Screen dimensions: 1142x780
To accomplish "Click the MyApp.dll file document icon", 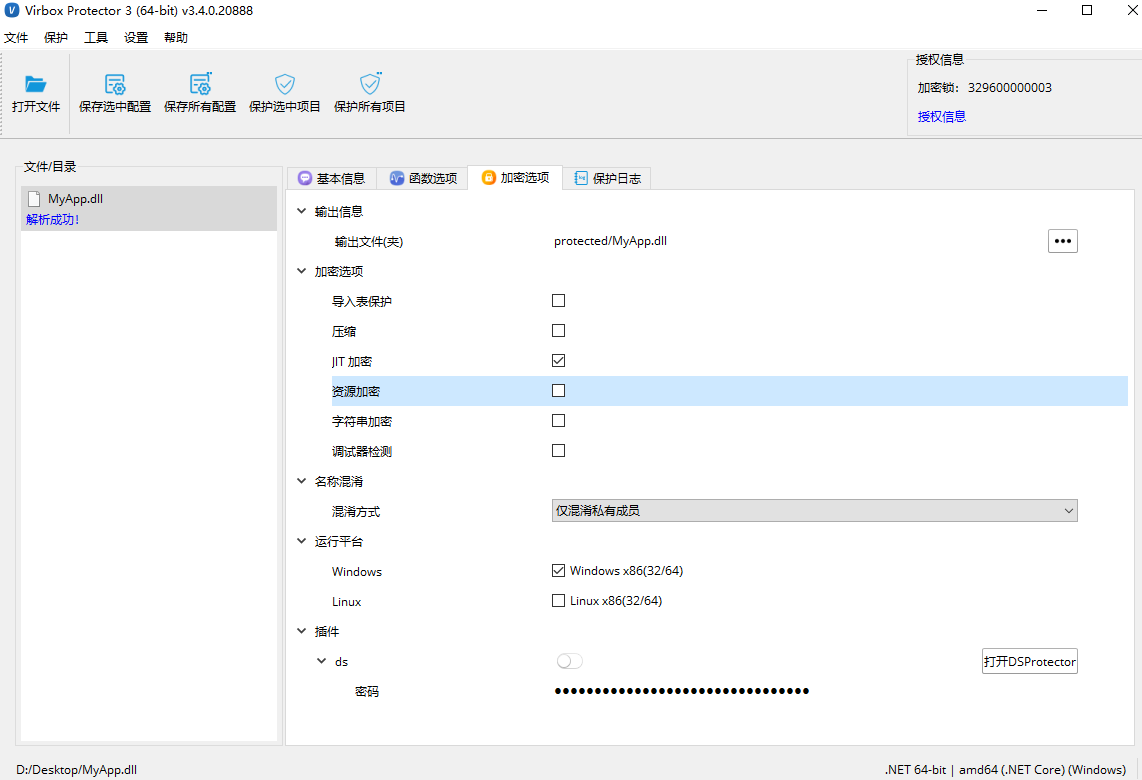I will [x=34, y=199].
